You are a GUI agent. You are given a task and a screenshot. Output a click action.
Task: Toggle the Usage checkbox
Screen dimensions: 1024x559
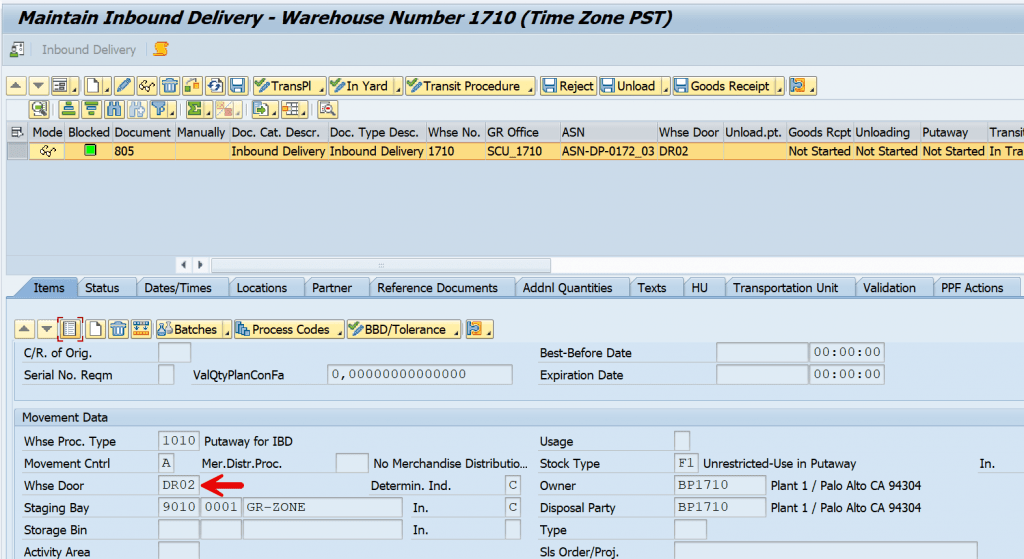click(x=682, y=441)
